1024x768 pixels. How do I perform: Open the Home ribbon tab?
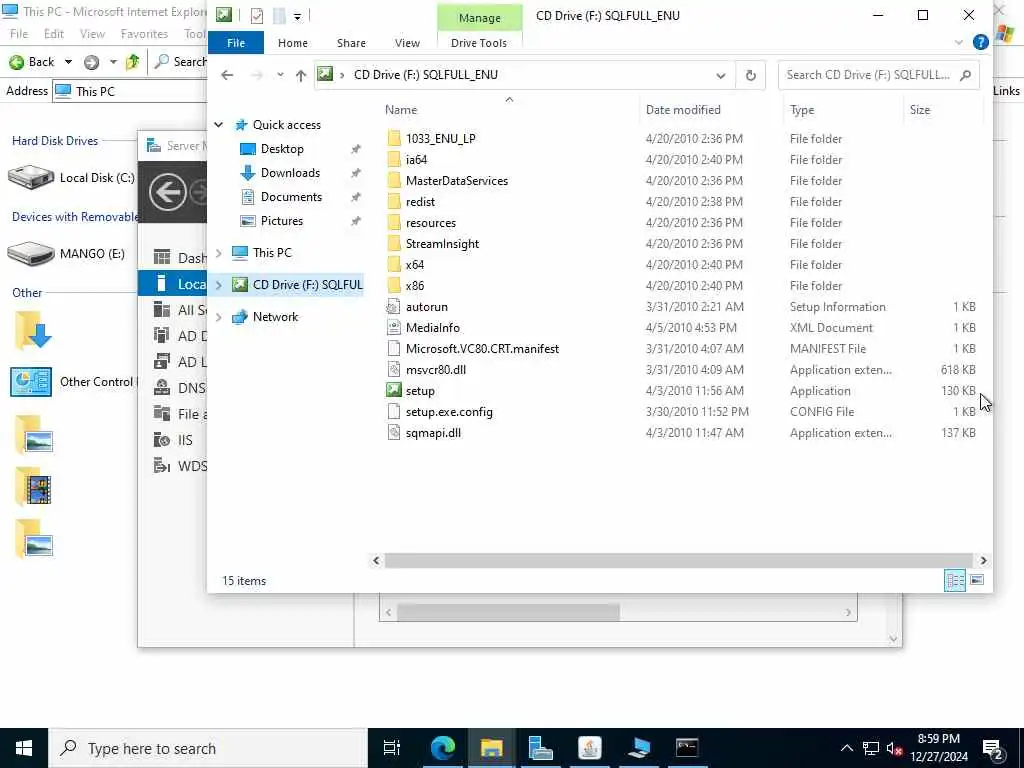293,43
